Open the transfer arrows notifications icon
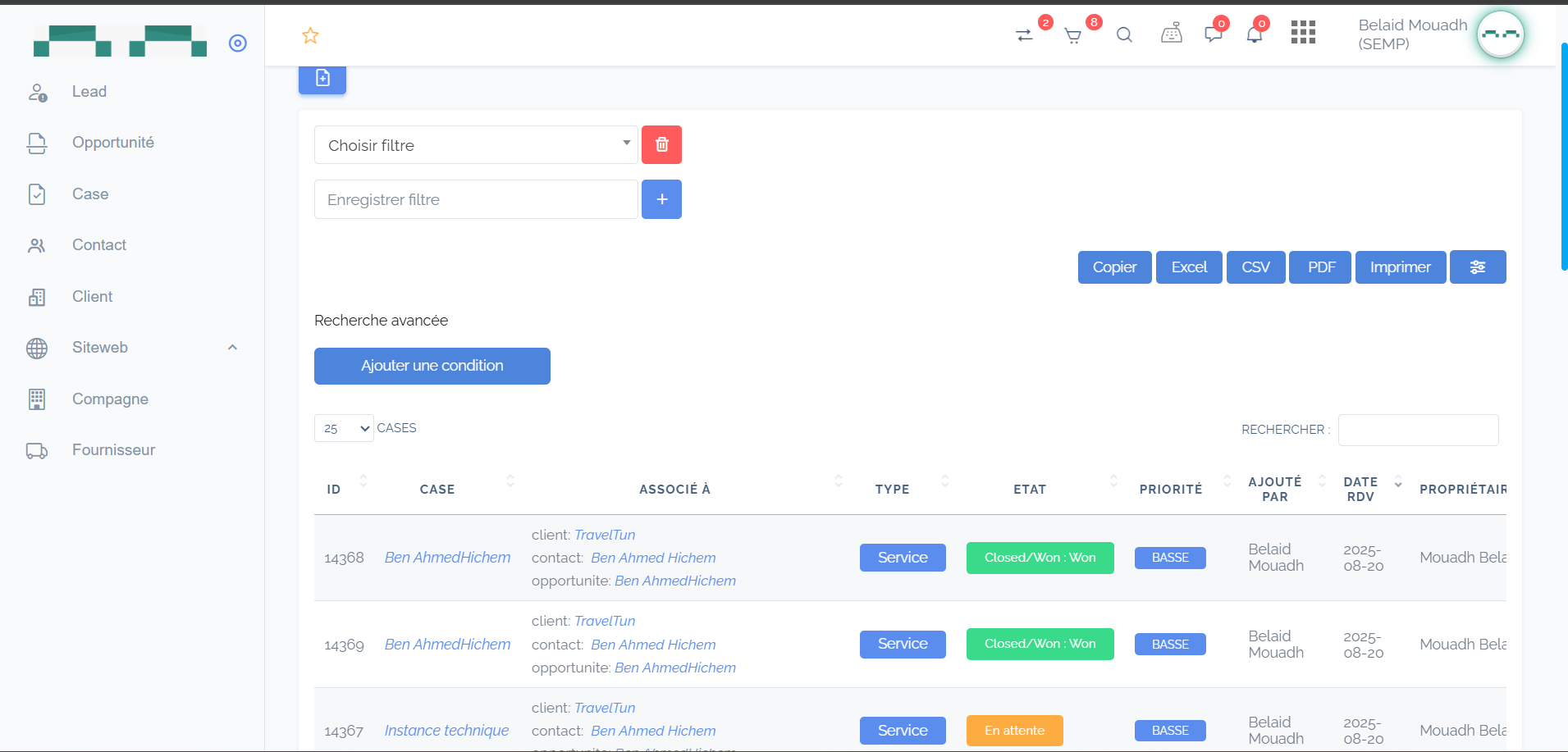This screenshot has height=752, width=1568. (1024, 35)
